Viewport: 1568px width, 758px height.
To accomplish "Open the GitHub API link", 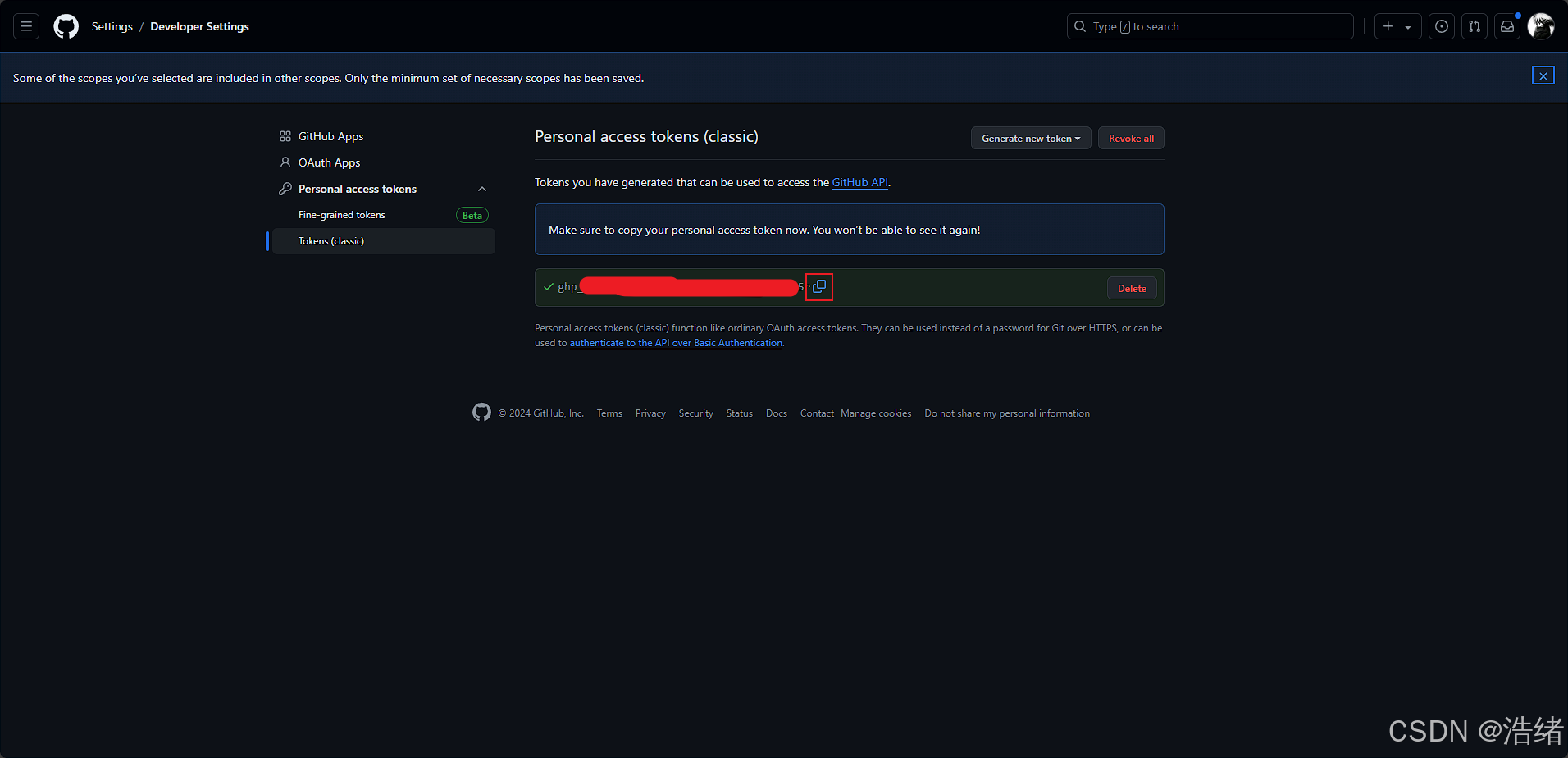I will (x=859, y=182).
